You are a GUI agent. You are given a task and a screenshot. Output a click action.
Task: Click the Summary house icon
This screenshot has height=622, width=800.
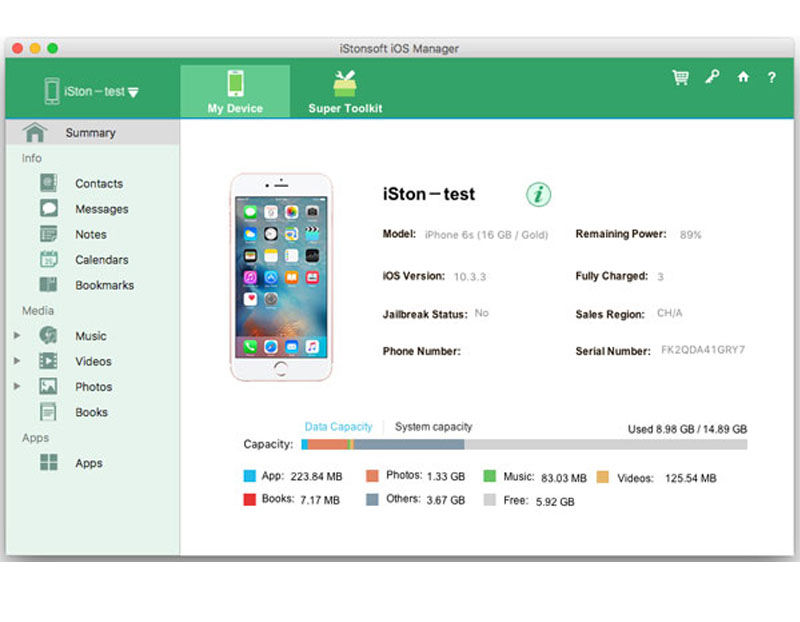(35, 132)
